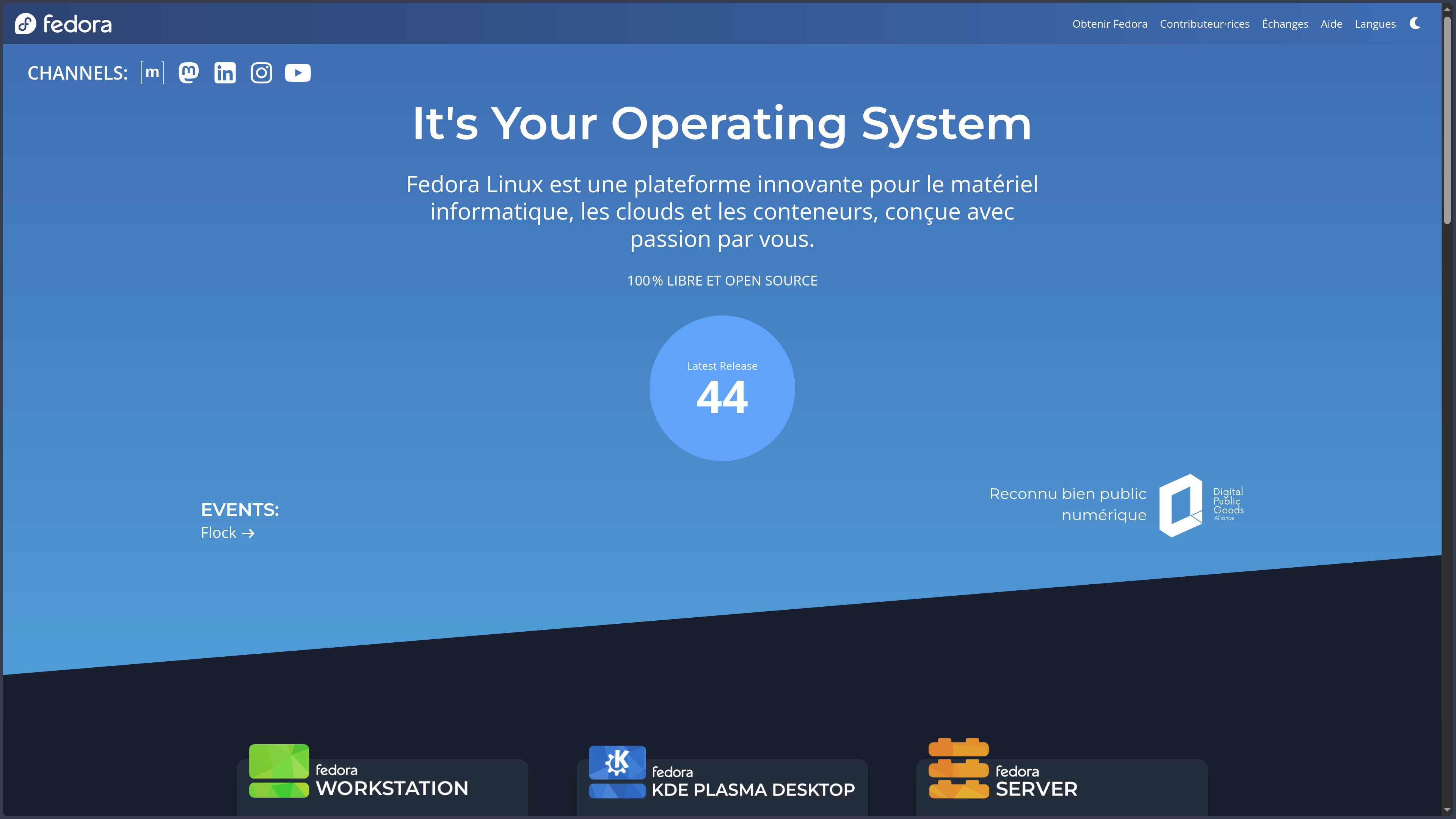Toggle dark mode moon icon
The height and width of the screenshot is (819, 1456).
coord(1415,23)
